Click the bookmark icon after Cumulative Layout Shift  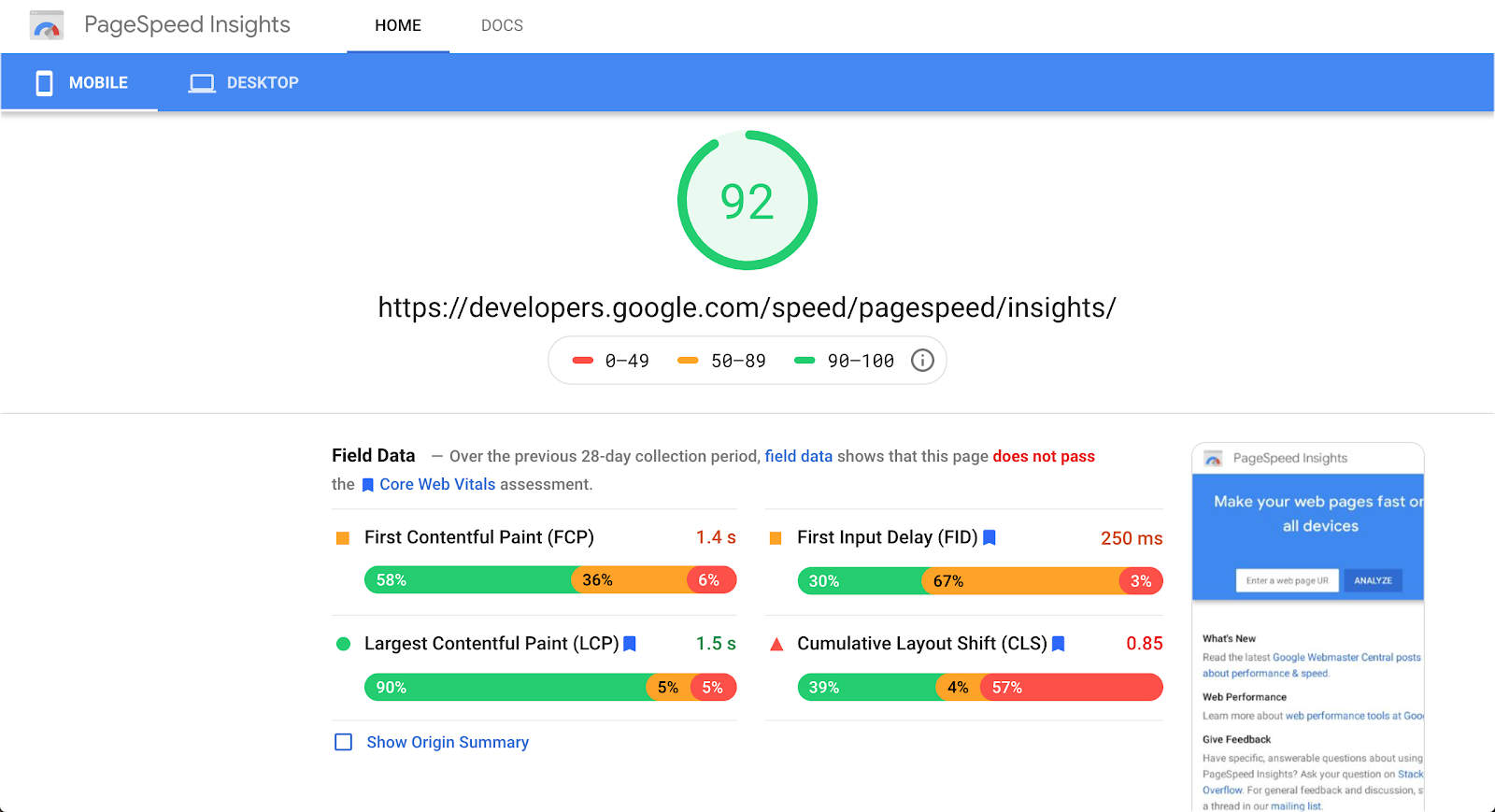tap(1059, 644)
